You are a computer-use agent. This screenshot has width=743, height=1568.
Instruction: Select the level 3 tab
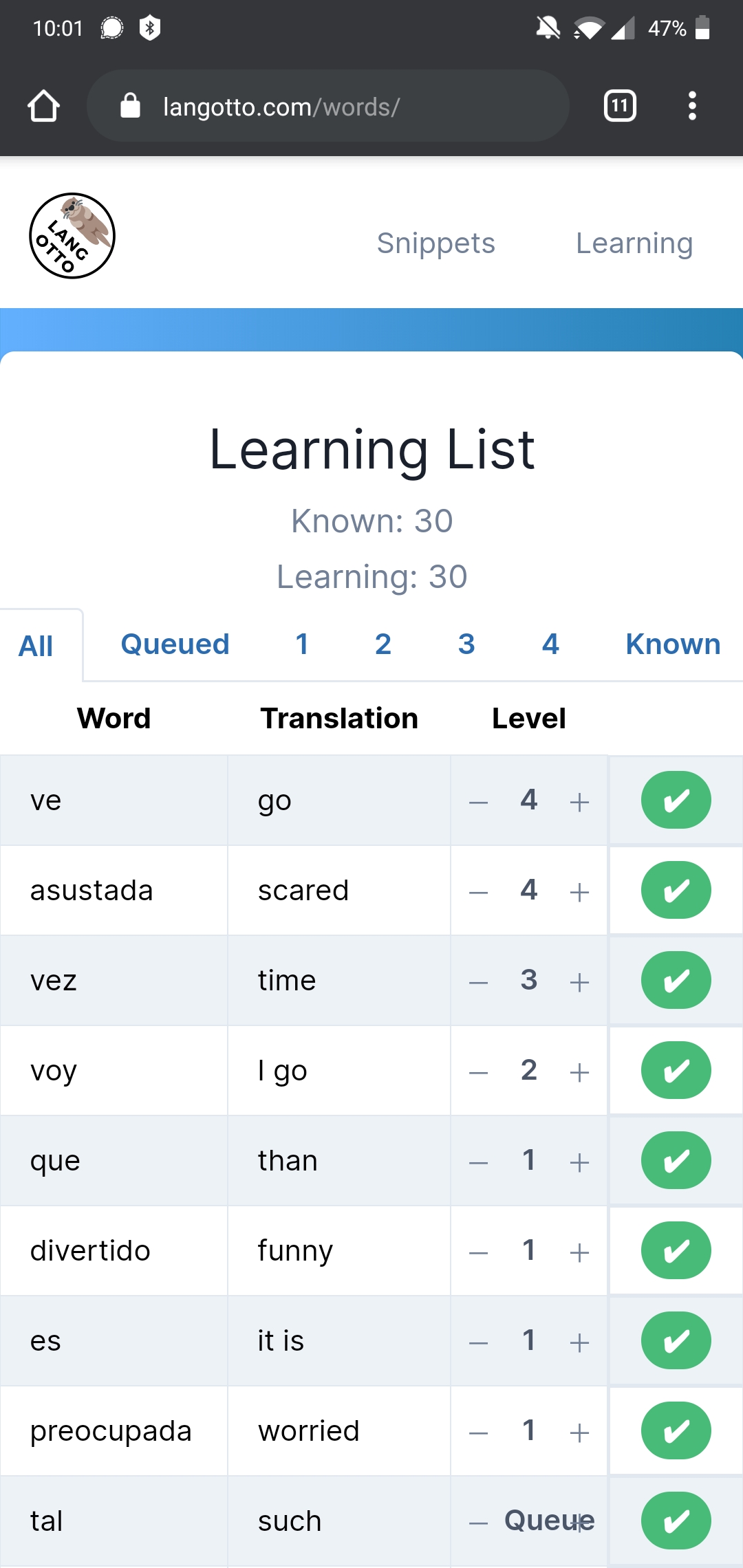(466, 644)
